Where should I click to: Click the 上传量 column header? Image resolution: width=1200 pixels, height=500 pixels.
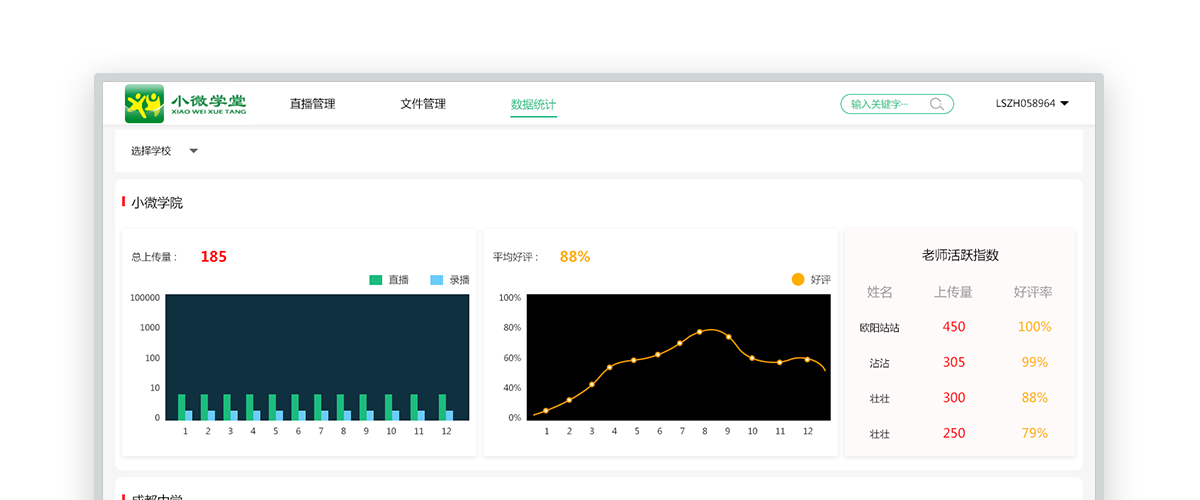coord(953,292)
